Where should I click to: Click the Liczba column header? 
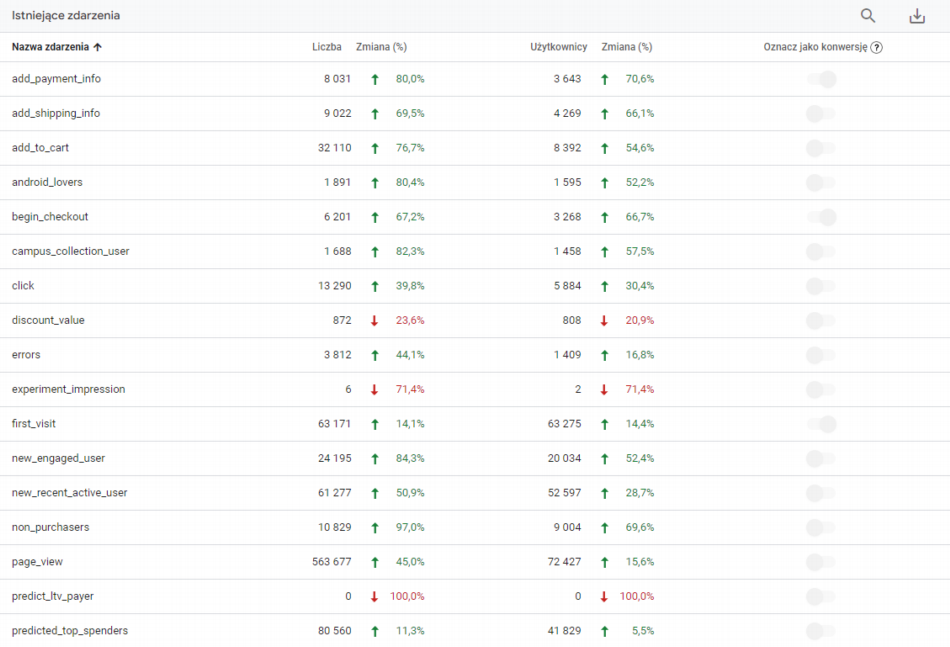[326, 47]
